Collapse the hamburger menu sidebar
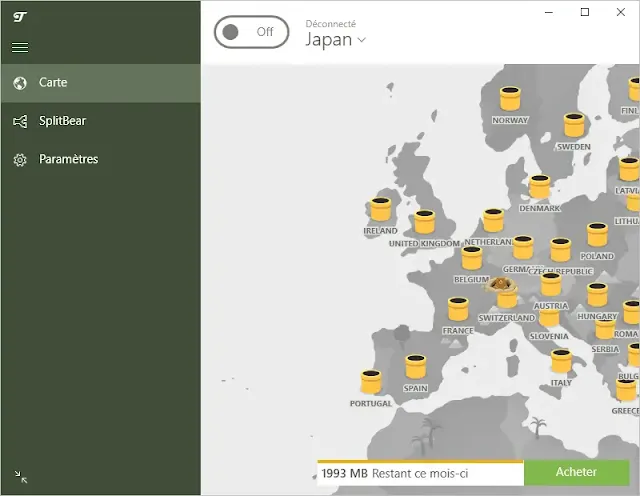 tap(20, 48)
